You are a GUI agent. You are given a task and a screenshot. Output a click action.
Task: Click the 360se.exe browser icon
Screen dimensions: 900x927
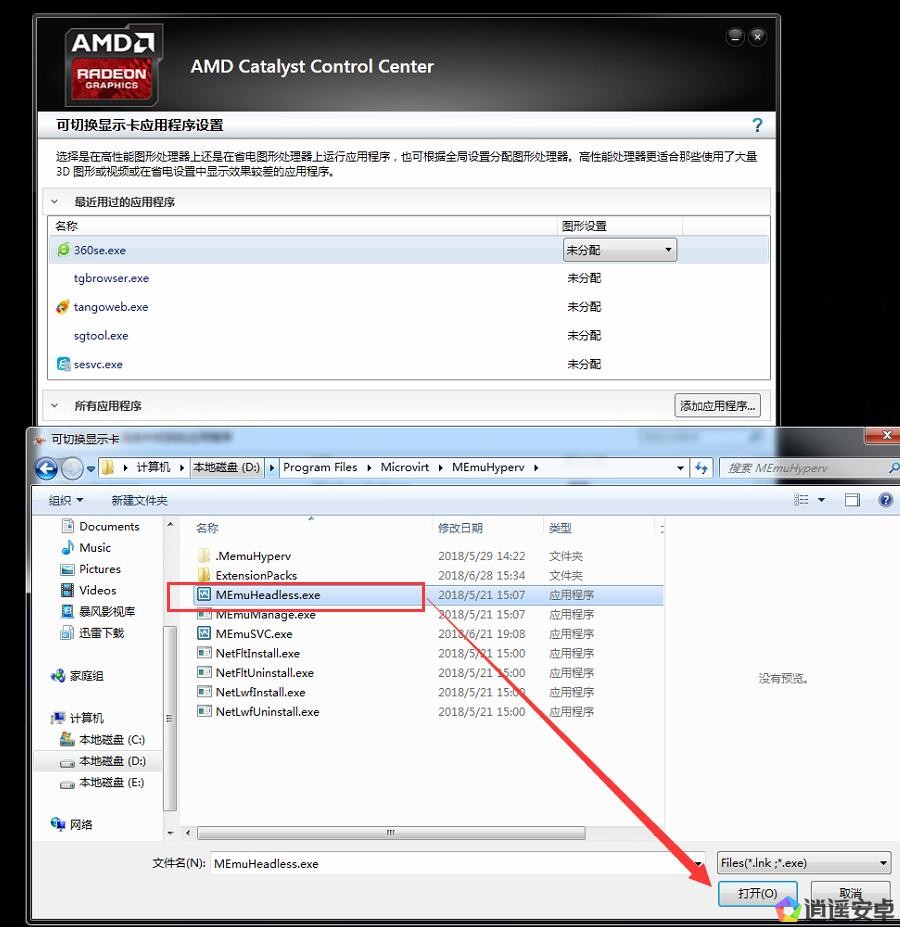coord(64,250)
